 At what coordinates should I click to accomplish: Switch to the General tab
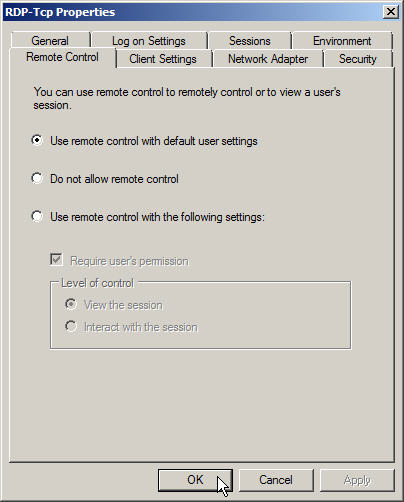point(50,41)
